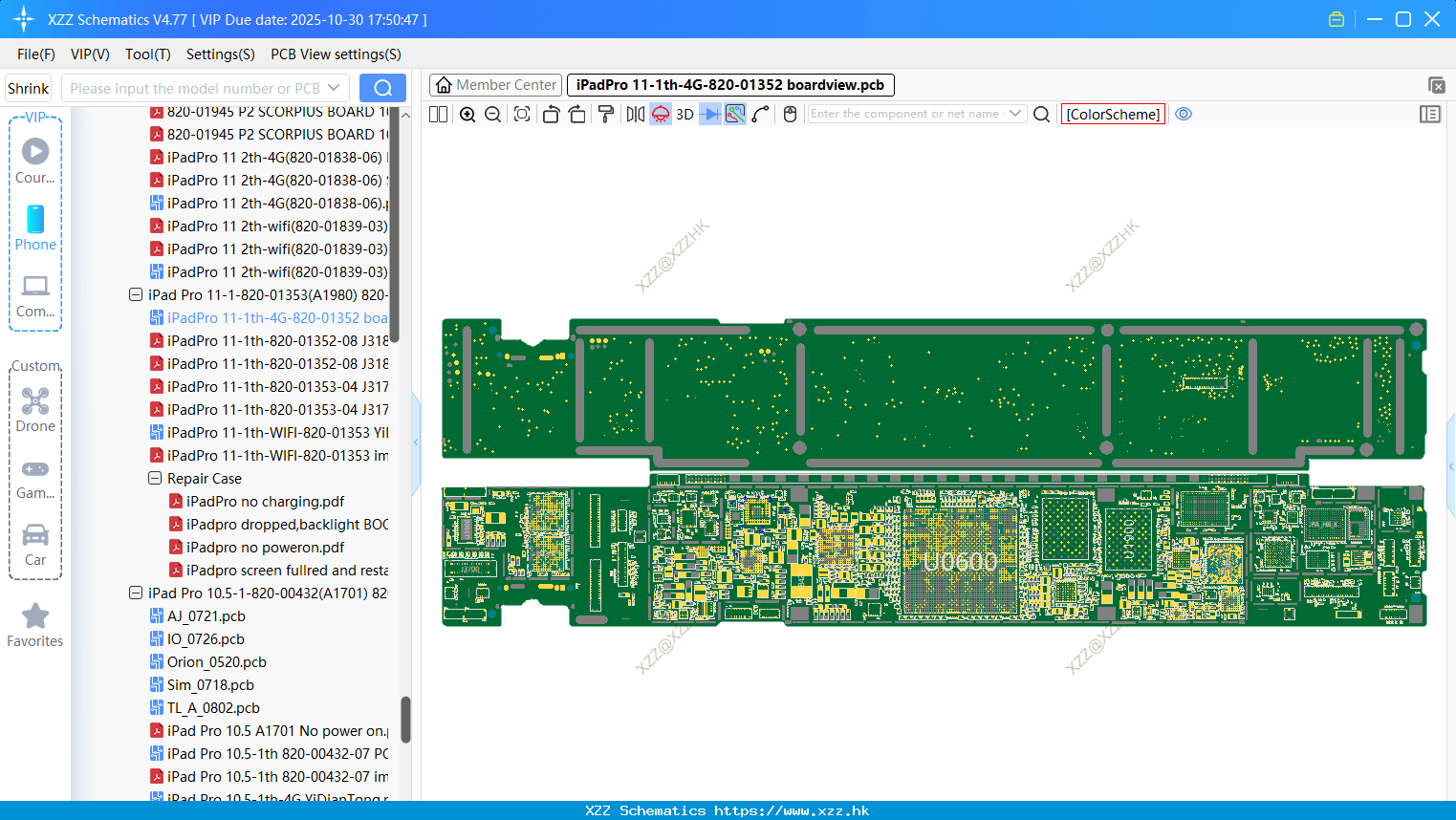
Task: Open the Courses sidebar icon
Action: (x=35, y=161)
